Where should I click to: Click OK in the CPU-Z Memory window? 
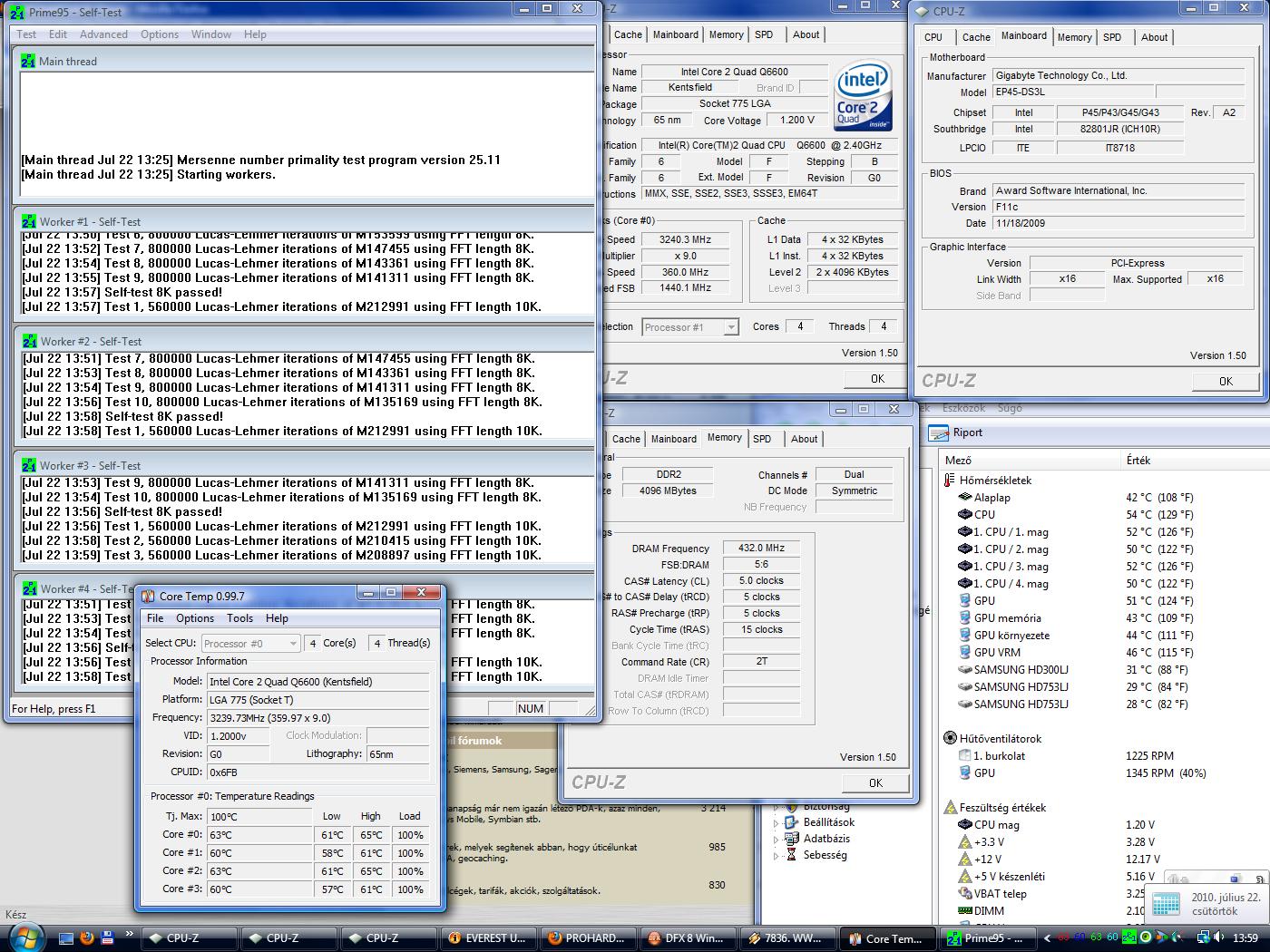(875, 783)
